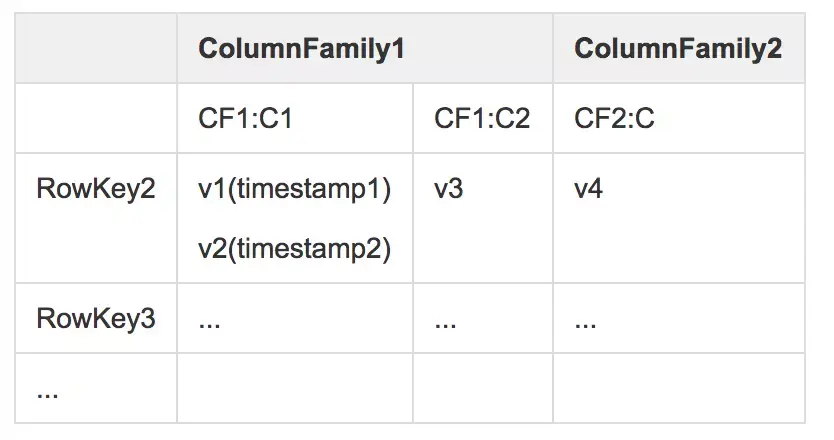The height and width of the screenshot is (440, 834).
Task: Select the v4 value cell
Action: pos(588,189)
